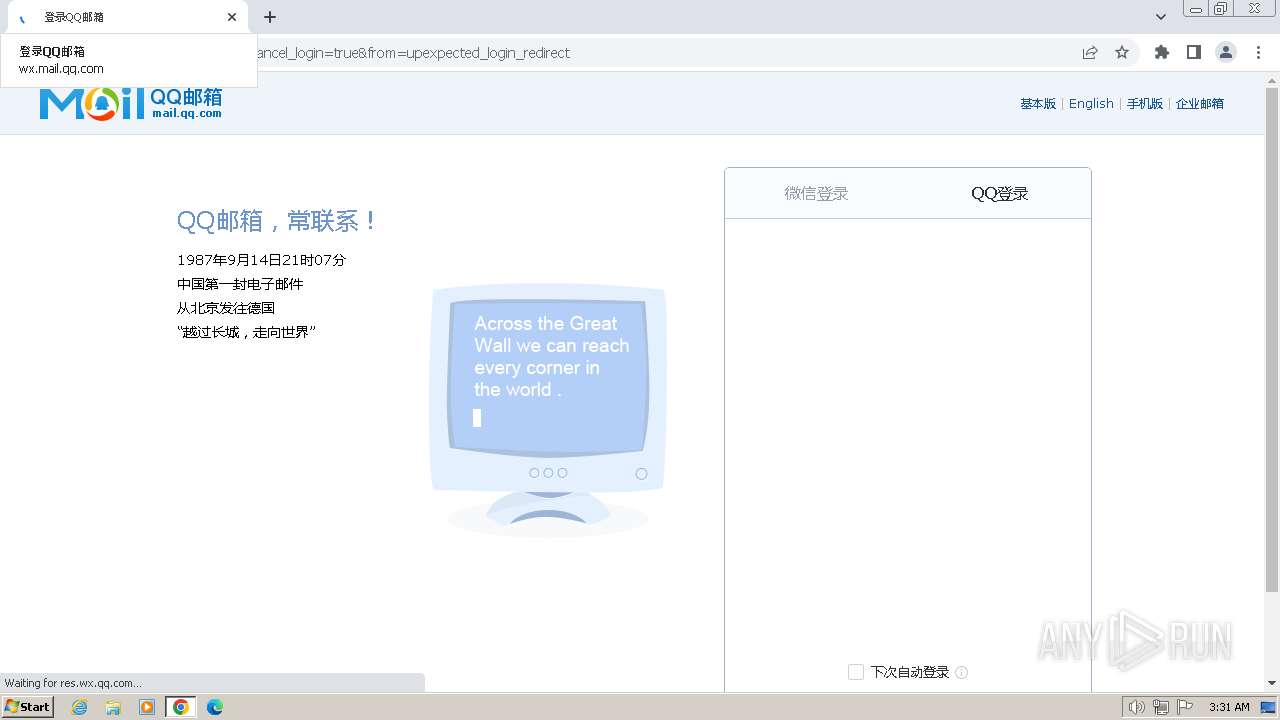Viewport: 1280px width, 720px height.
Task: Close the 登录QQ邮箱 tab
Action: point(232,17)
